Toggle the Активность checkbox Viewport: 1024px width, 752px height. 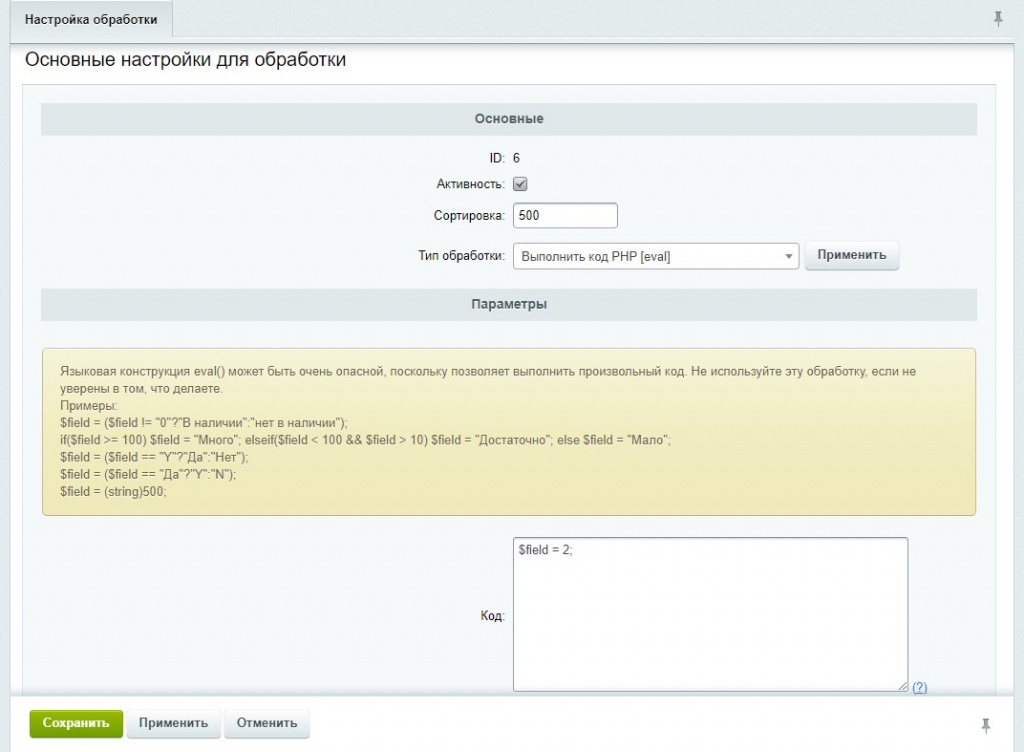520,184
